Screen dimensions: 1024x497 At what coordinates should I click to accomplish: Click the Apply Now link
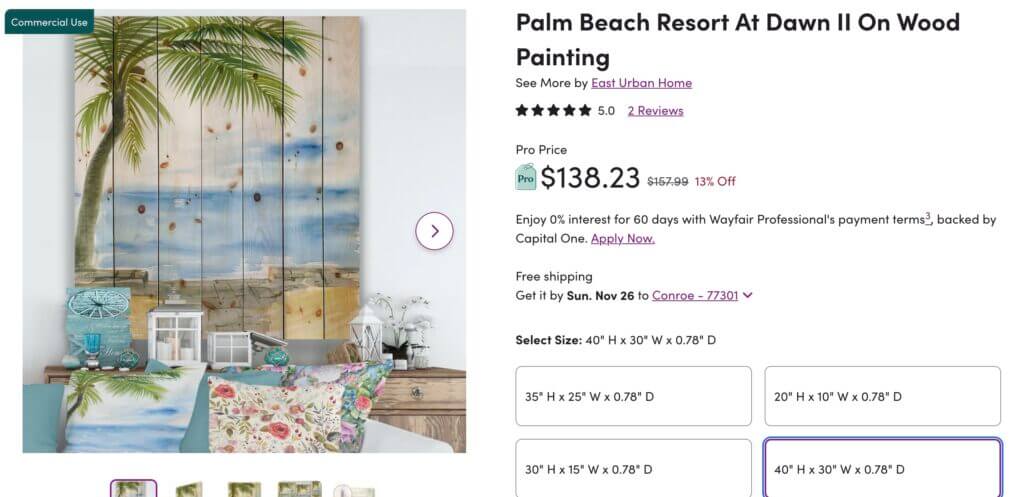(x=622, y=238)
